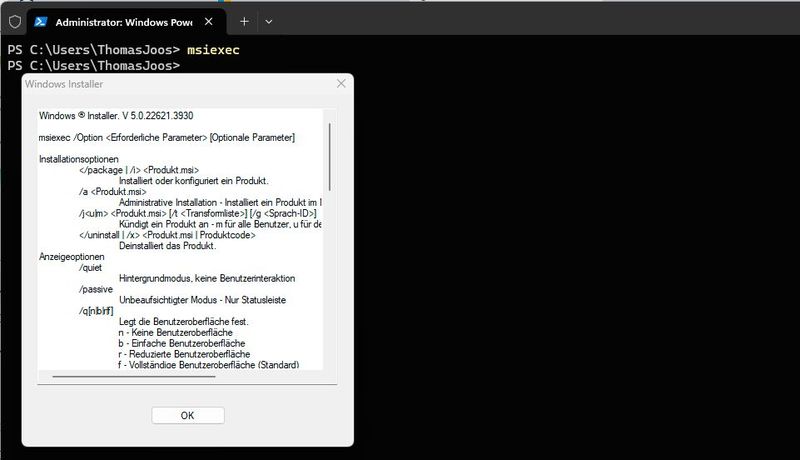
Task: Click the 'msiexec' command in the terminal
Action: (213, 50)
